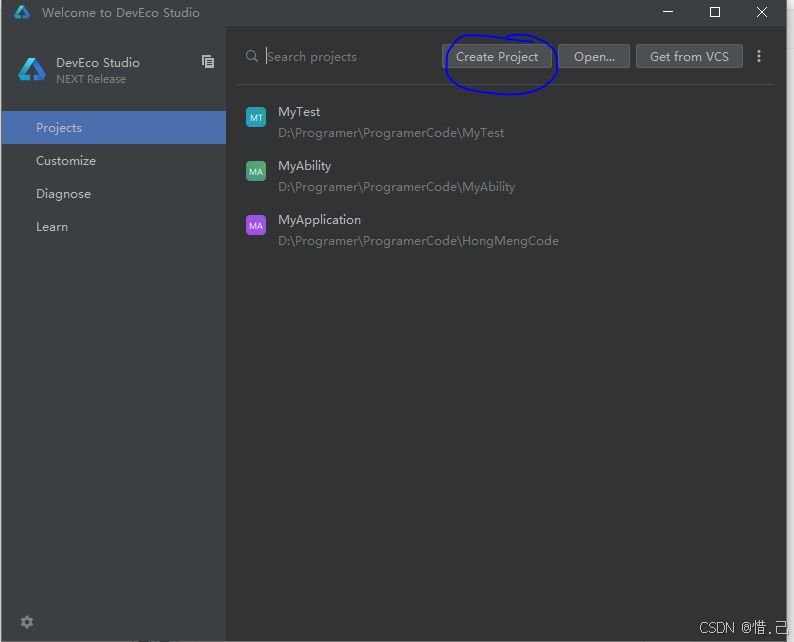
Task: Minimize the Welcome to DevEco Studio window
Action: coord(668,12)
